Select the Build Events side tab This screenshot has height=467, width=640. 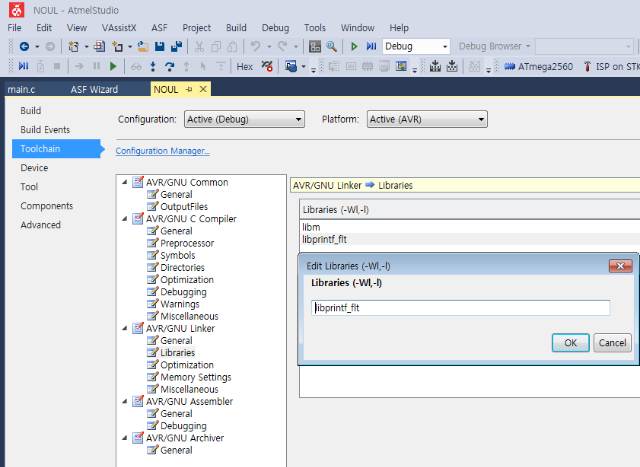click(45, 130)
